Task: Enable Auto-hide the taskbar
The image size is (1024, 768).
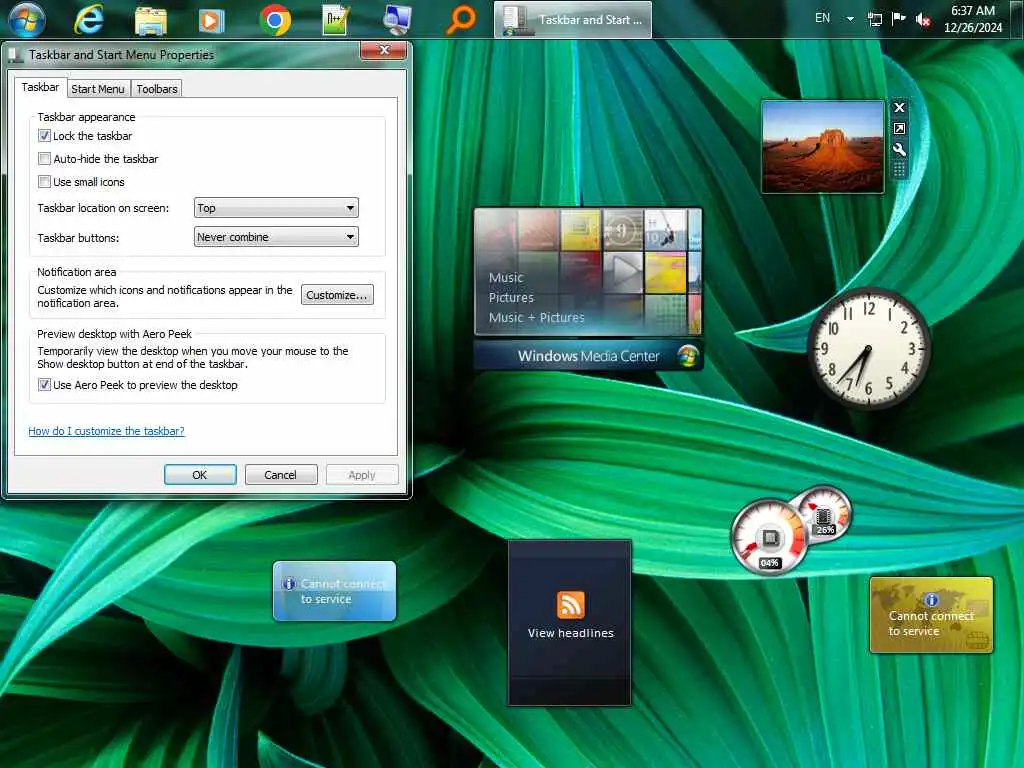Action: [44, 159]
